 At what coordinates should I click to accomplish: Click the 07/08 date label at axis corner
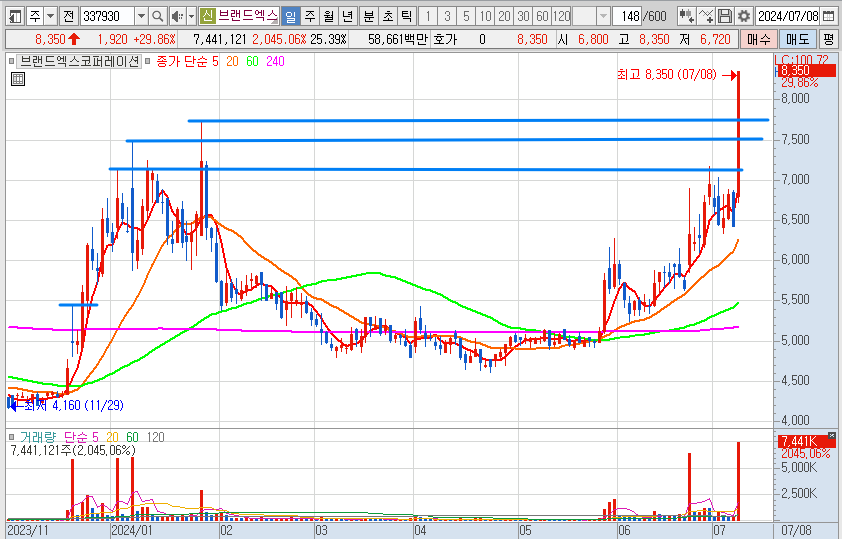tap(796, 531)
